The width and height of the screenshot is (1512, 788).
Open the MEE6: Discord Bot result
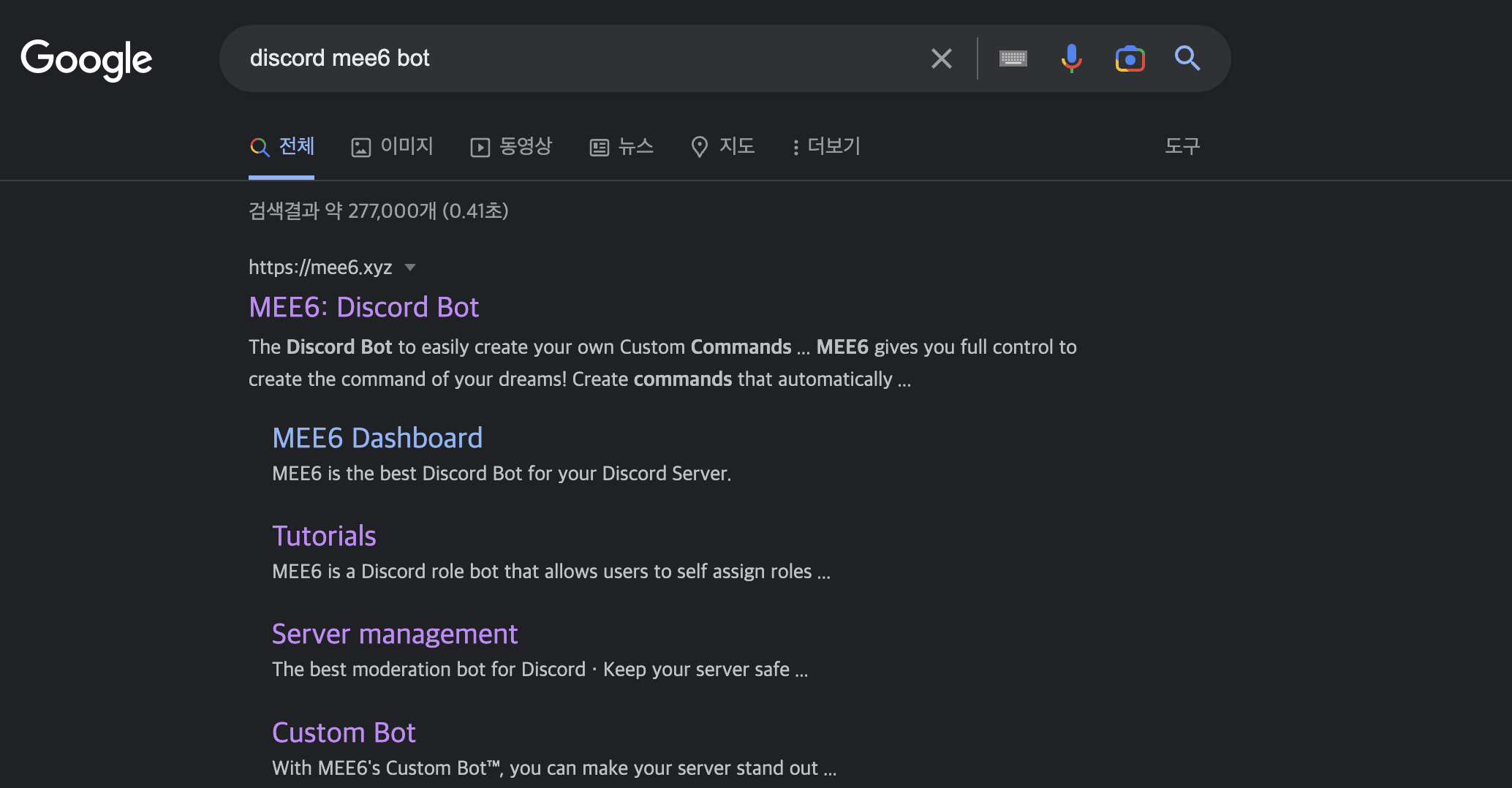click(x=364, y=307)
